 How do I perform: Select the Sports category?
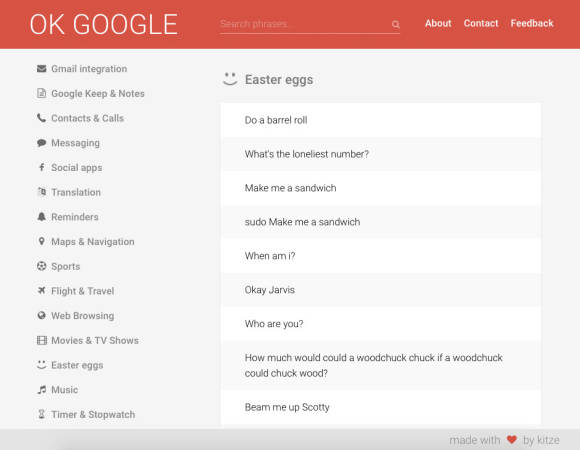65,266
